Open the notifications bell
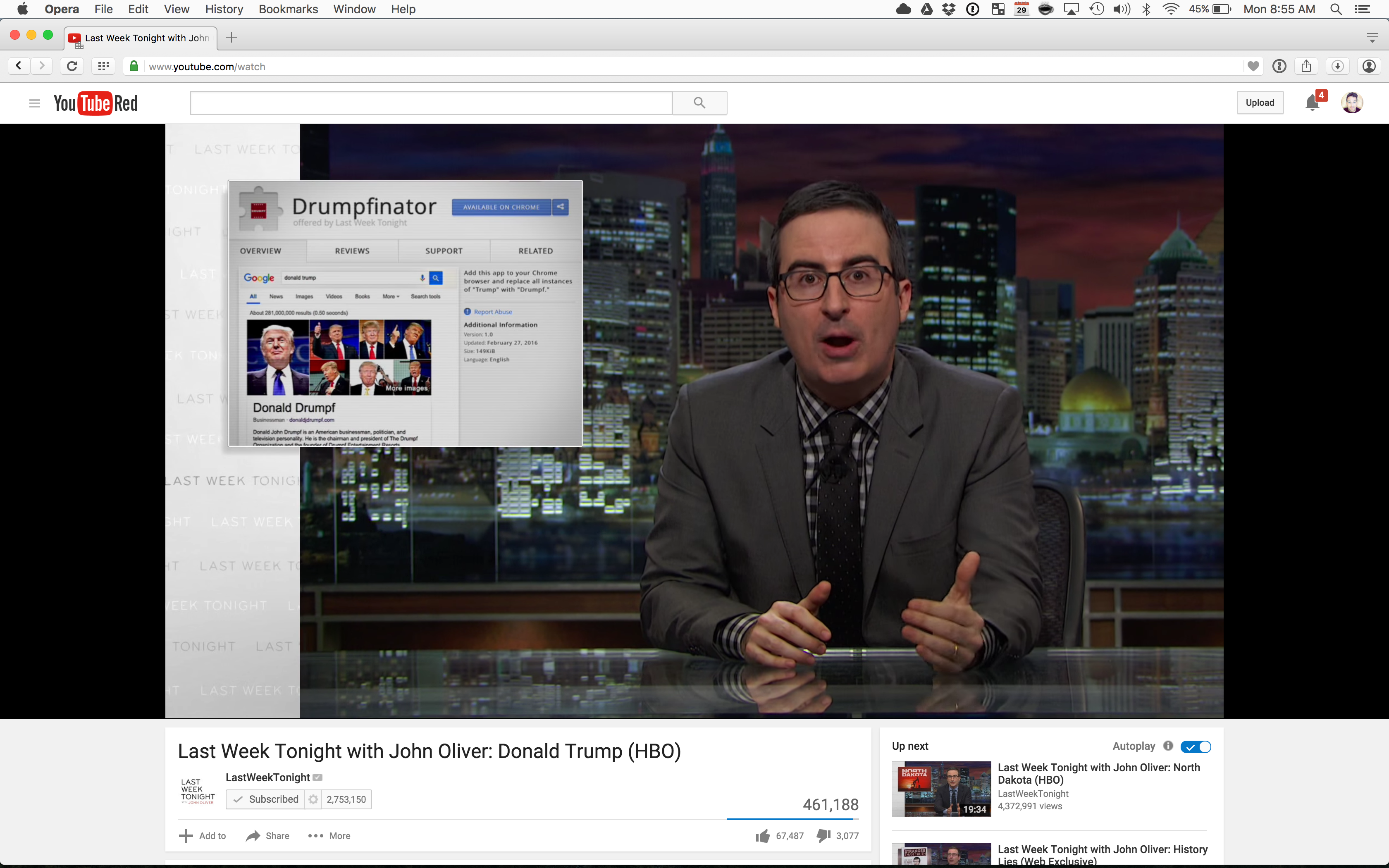Screen dimensions: 1389x868 point(1312,103)
